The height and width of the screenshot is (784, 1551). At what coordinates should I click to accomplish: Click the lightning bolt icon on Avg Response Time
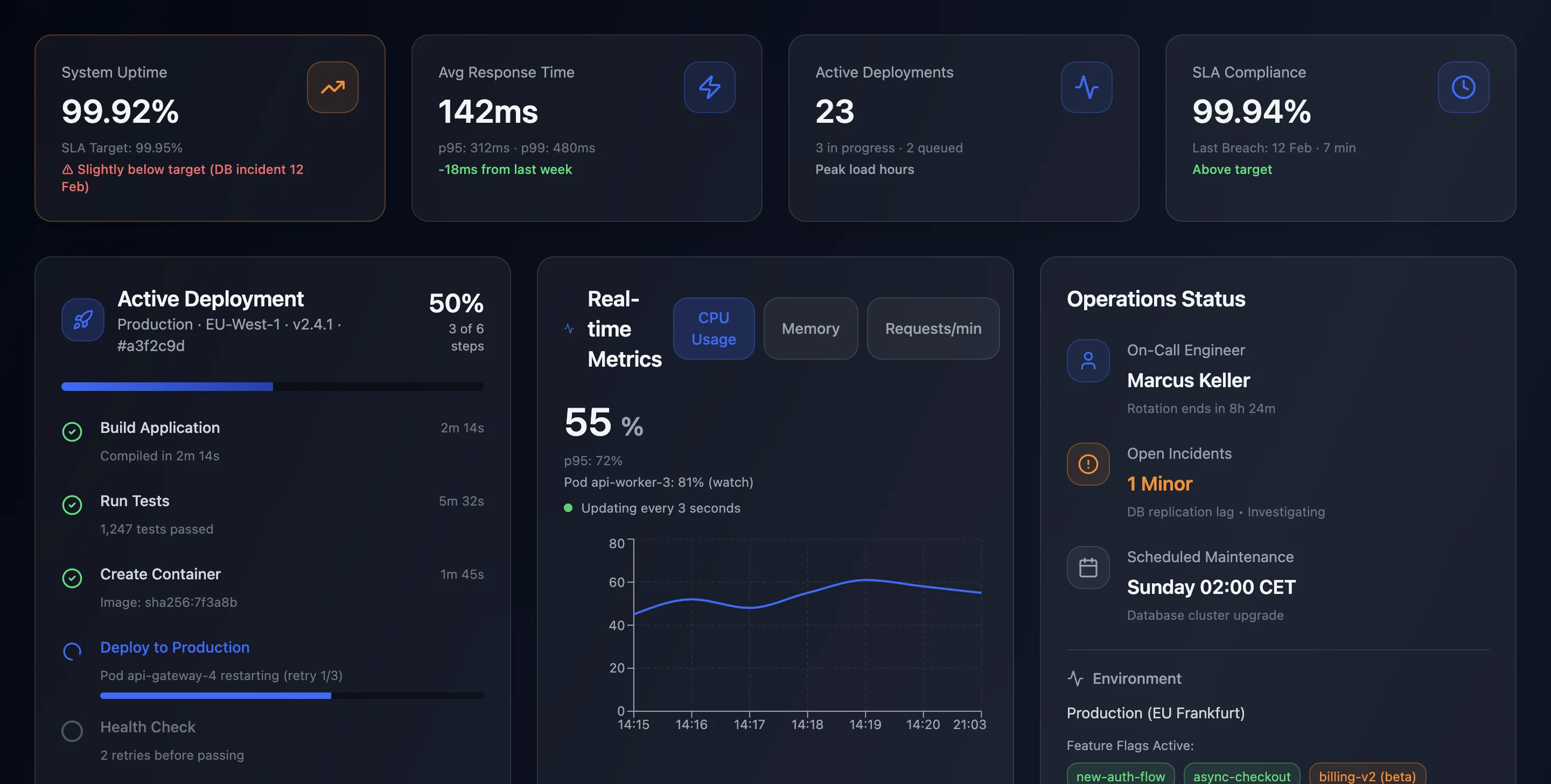[709, 87]
